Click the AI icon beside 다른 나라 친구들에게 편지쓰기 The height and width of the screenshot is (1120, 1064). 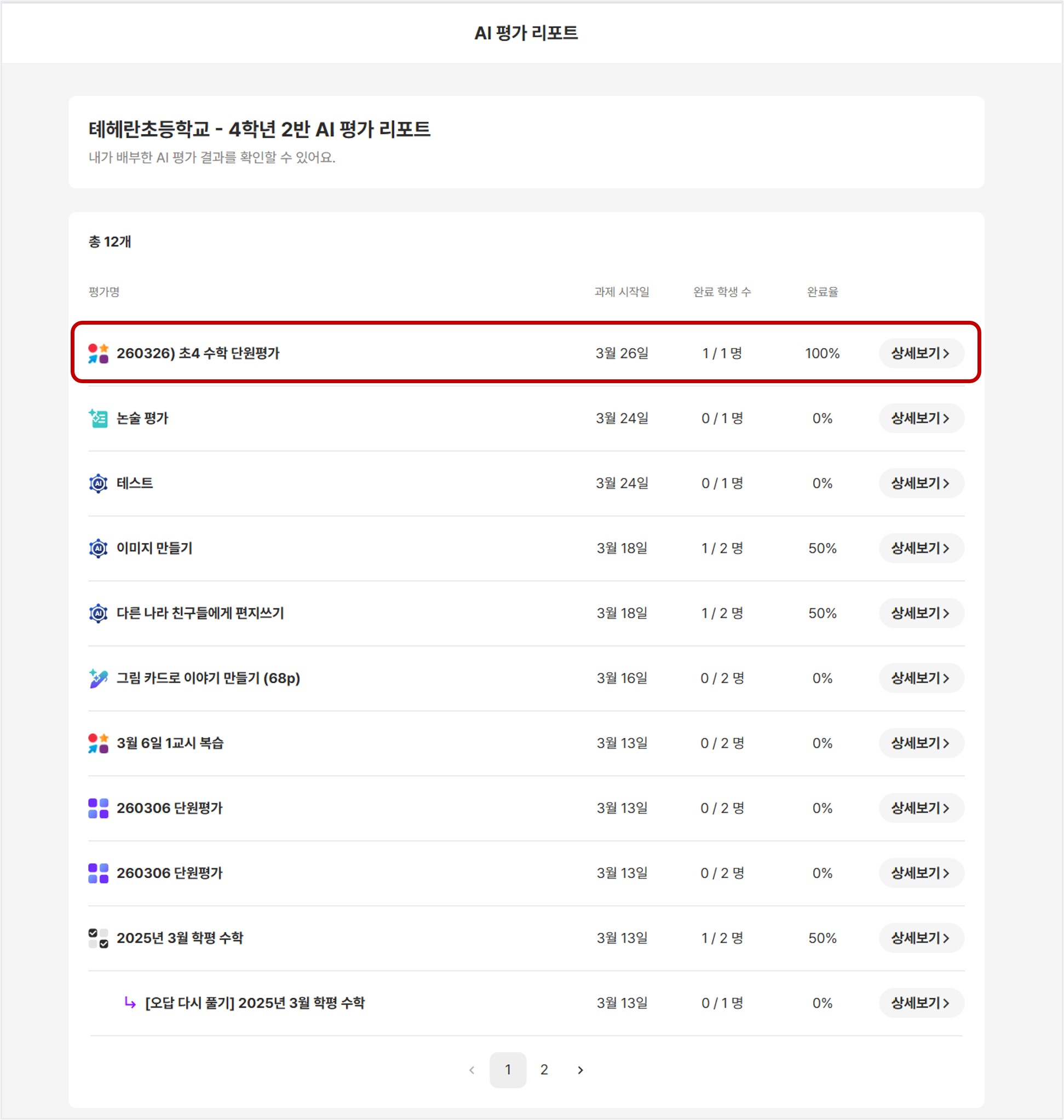[x=98, y=614]
